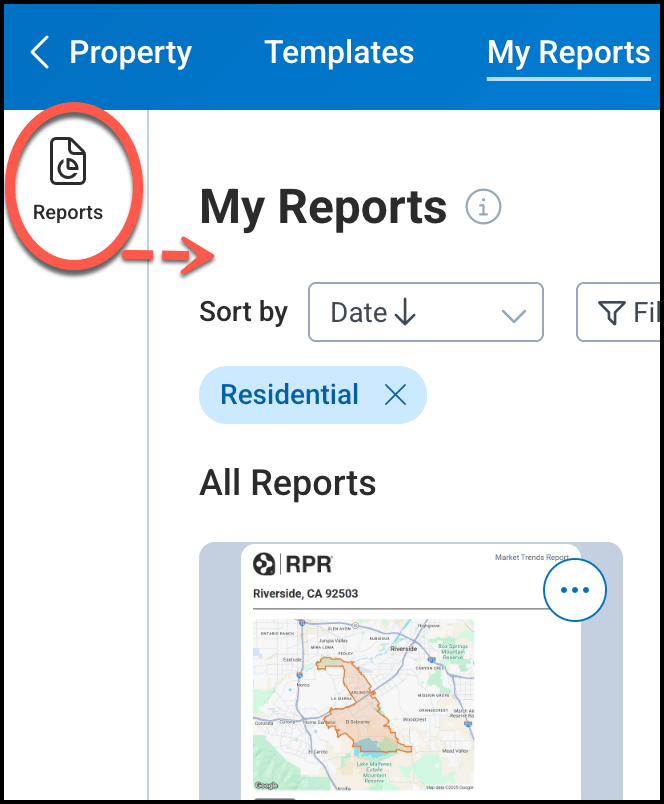Click the Market Trends Report label
664x804 pixels.
[x=531, y=558]
